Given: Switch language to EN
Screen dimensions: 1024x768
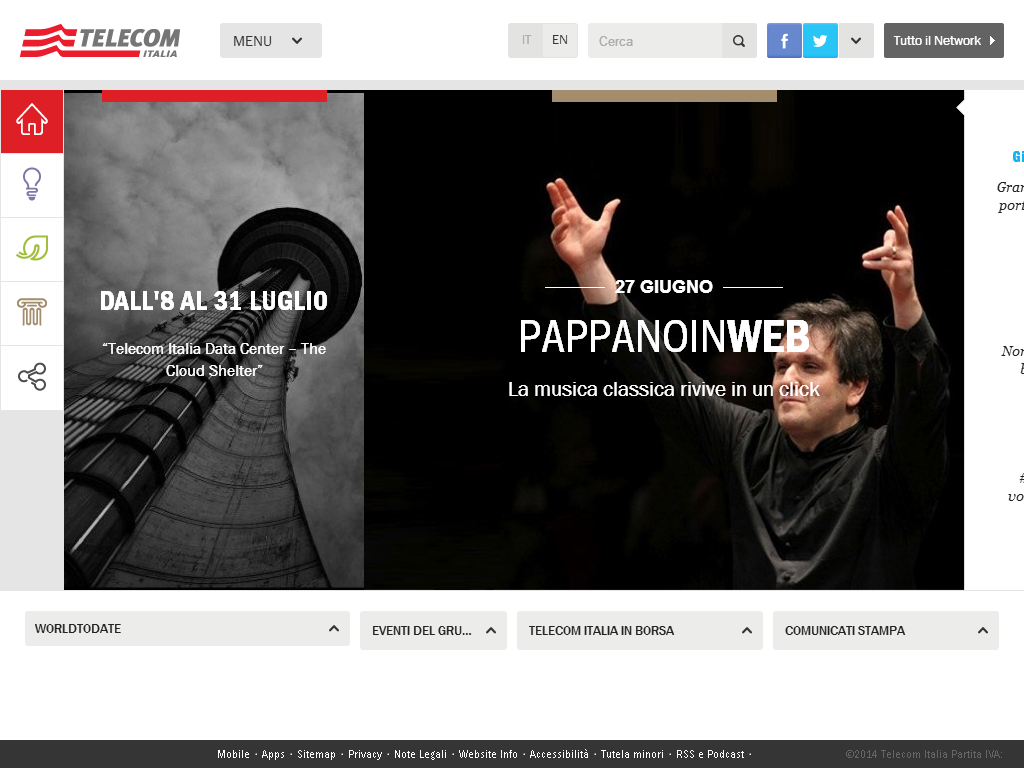Looking at the screenshot, I should point(560,40).
